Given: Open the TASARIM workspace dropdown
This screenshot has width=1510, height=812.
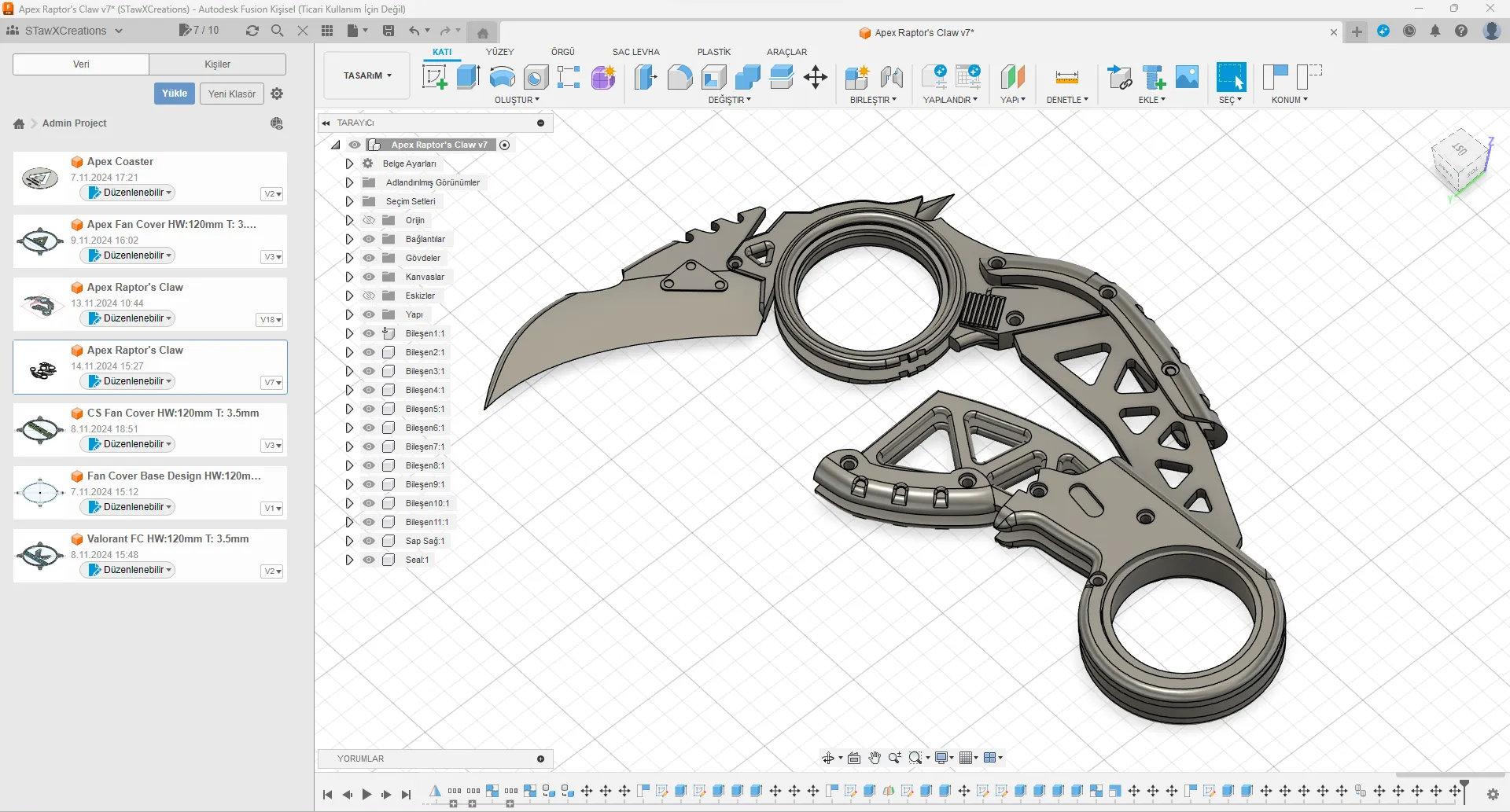Looking at the screenshot, I should [x=367, y=75].
